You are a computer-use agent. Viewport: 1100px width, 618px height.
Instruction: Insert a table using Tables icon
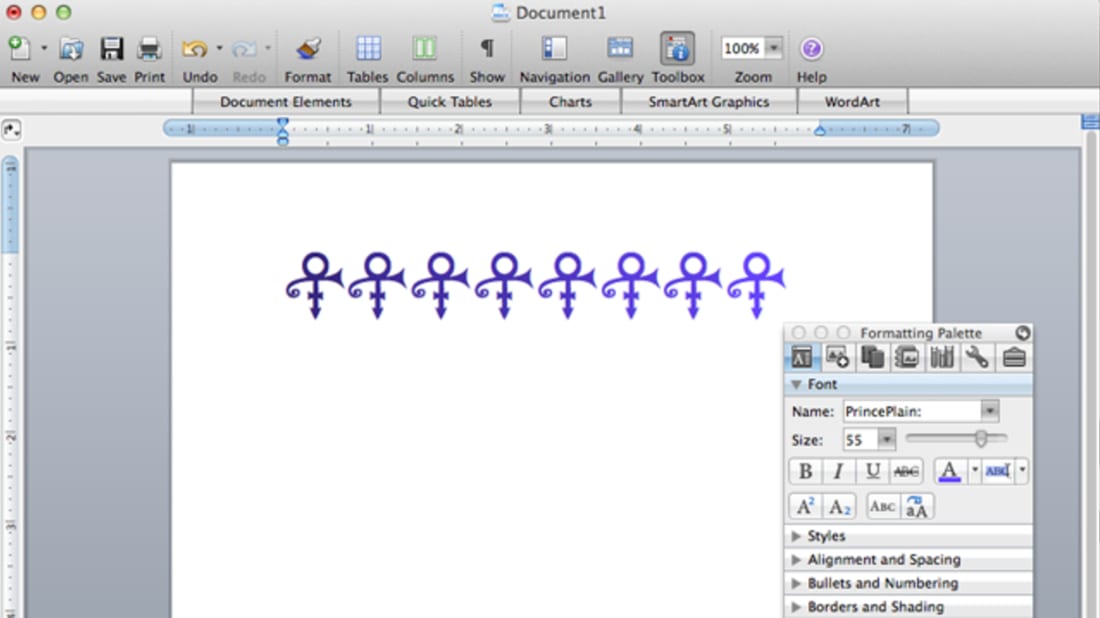click(x=368, y=49)
